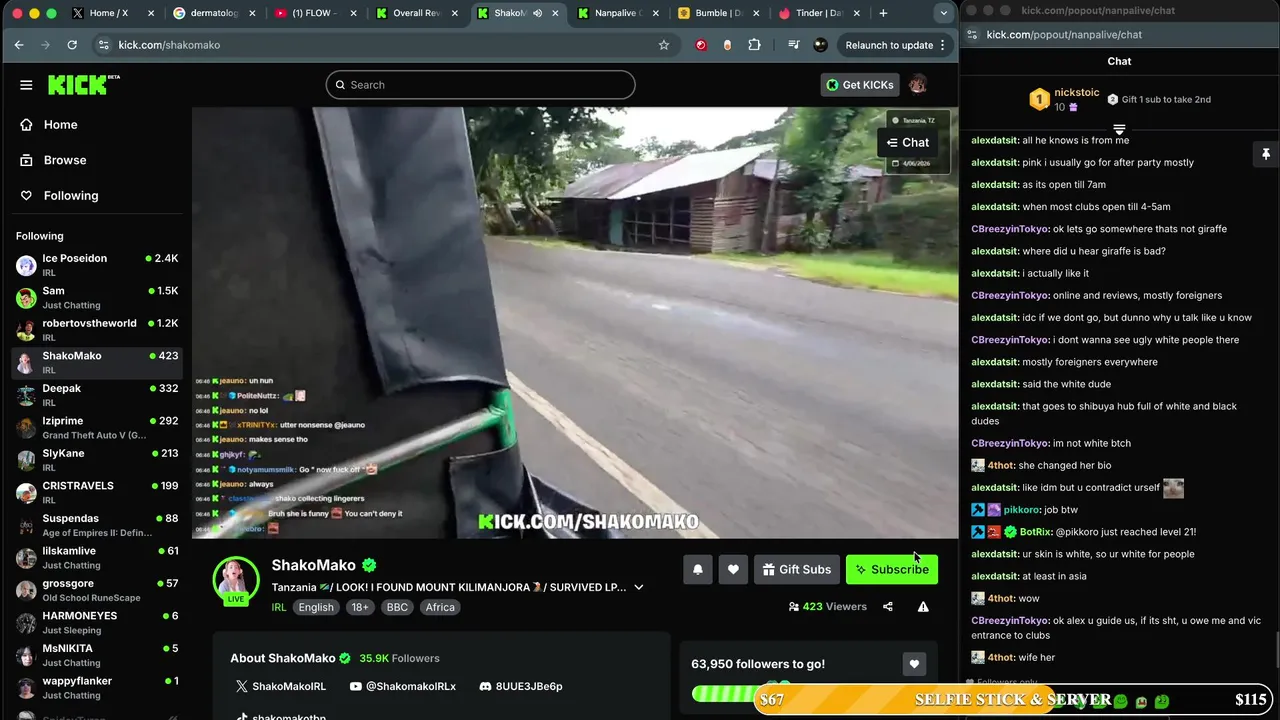Open a new browser tab
The height and width of the screenshot is (720, 1280).
click(883, 13)
